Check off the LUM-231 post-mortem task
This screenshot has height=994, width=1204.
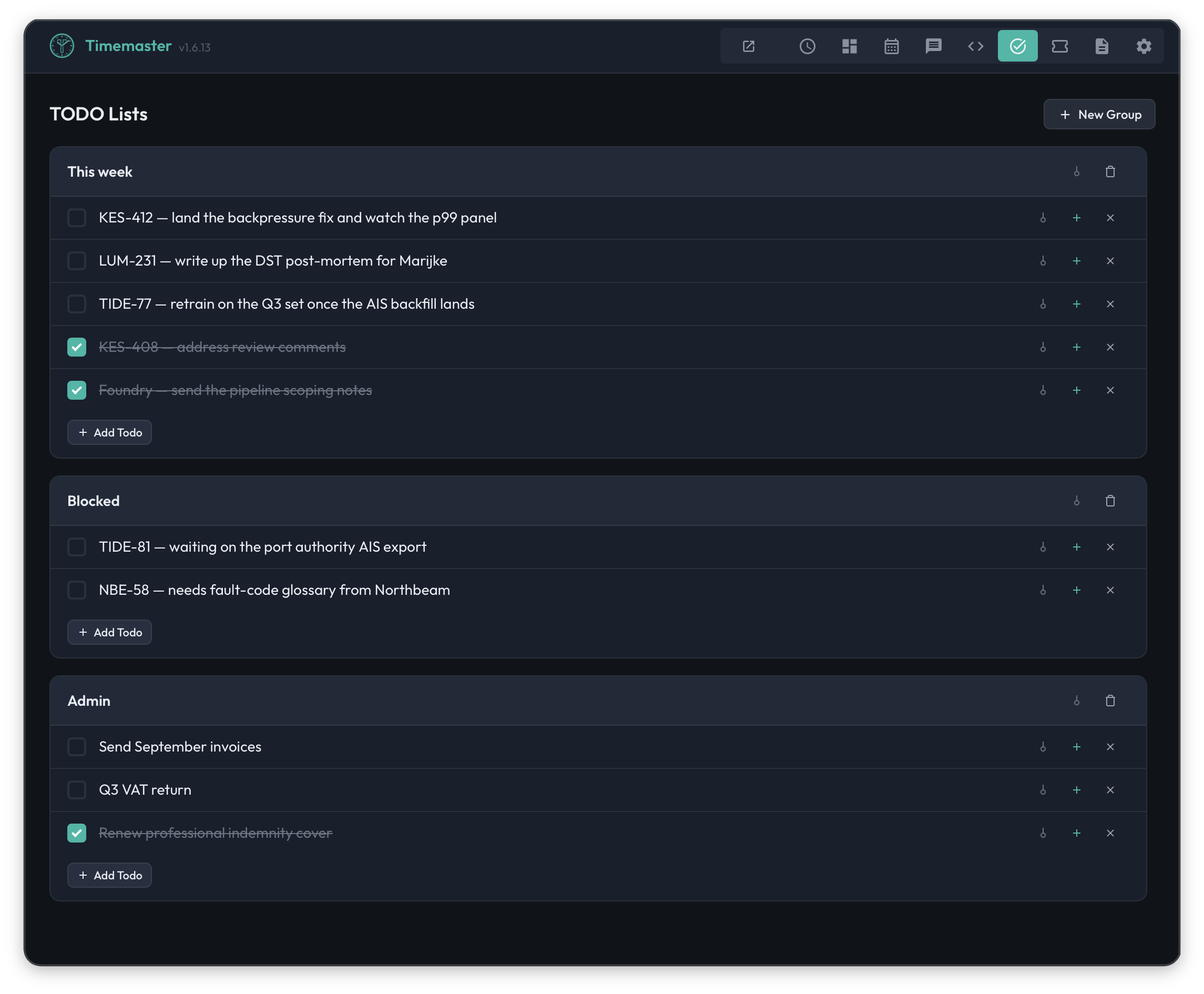click(77, 261)
